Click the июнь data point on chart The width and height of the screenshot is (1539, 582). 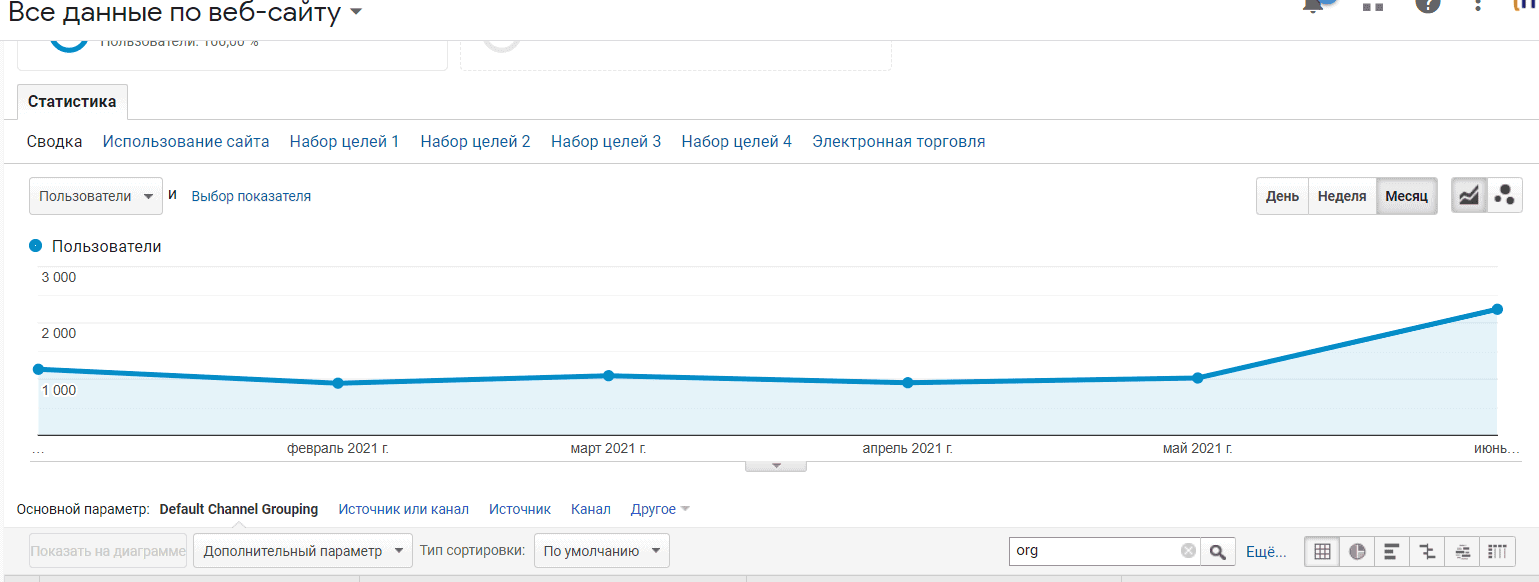(x=1497, y=309)
